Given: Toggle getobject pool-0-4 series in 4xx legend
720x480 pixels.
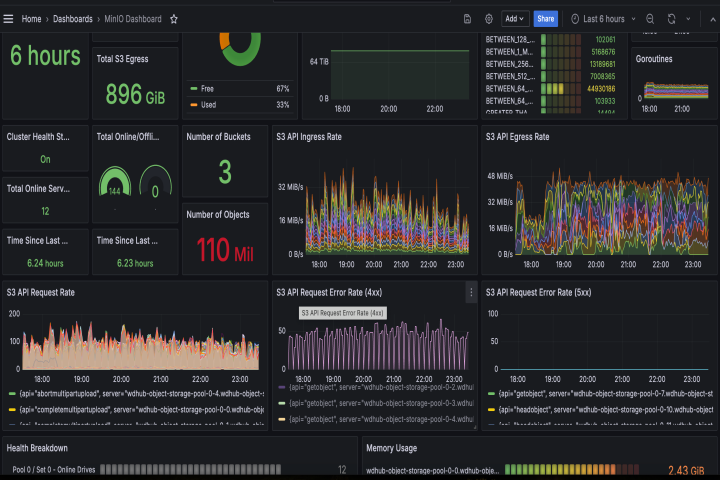Looking at the screenshot, I should tap(381, 419).
